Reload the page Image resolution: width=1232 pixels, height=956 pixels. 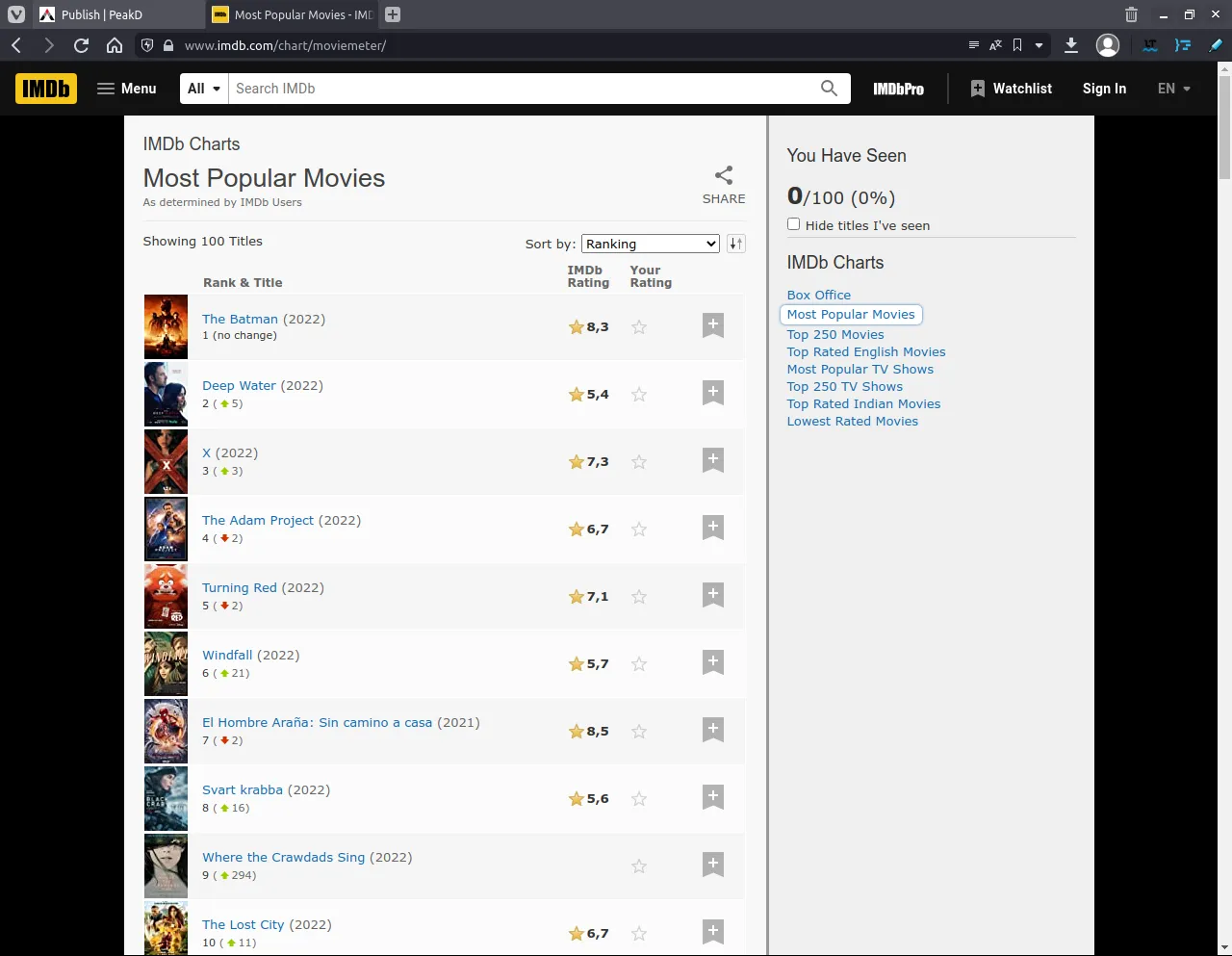tap(81, 45)
